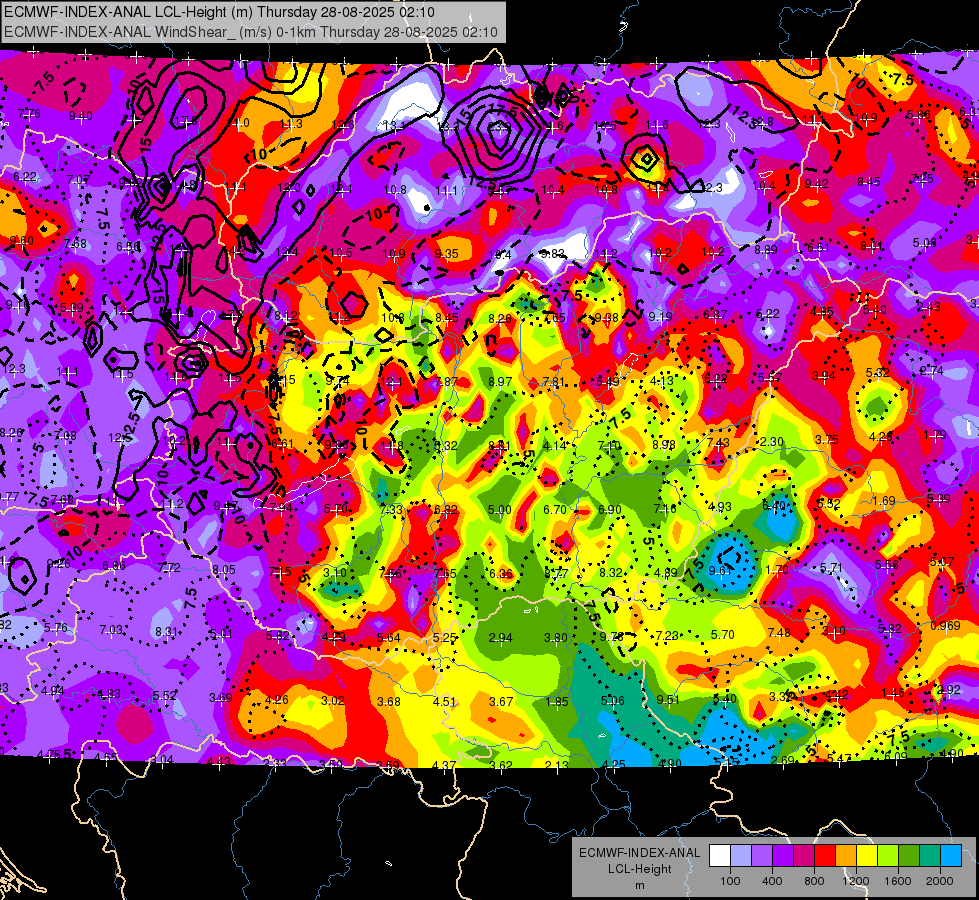Image resolution: width=979 pixels, height=900 pixels.
Task: Click the map value 2.43
Action: click(x=929, y=306)
